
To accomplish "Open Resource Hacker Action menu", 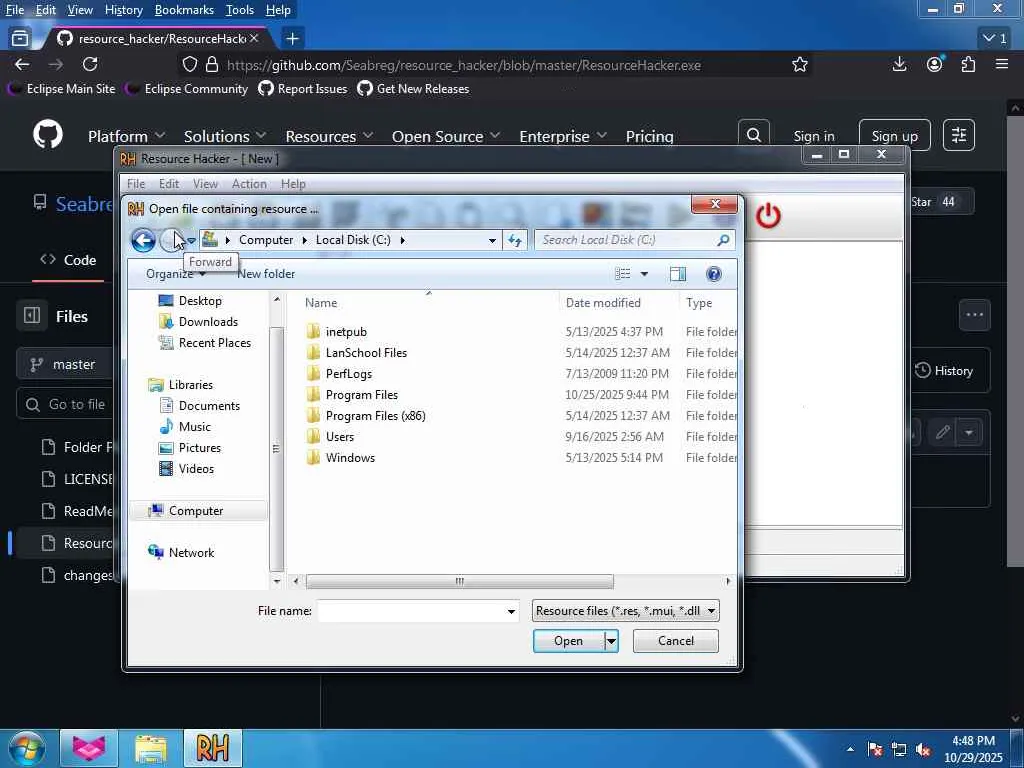I will pos(249,184).
